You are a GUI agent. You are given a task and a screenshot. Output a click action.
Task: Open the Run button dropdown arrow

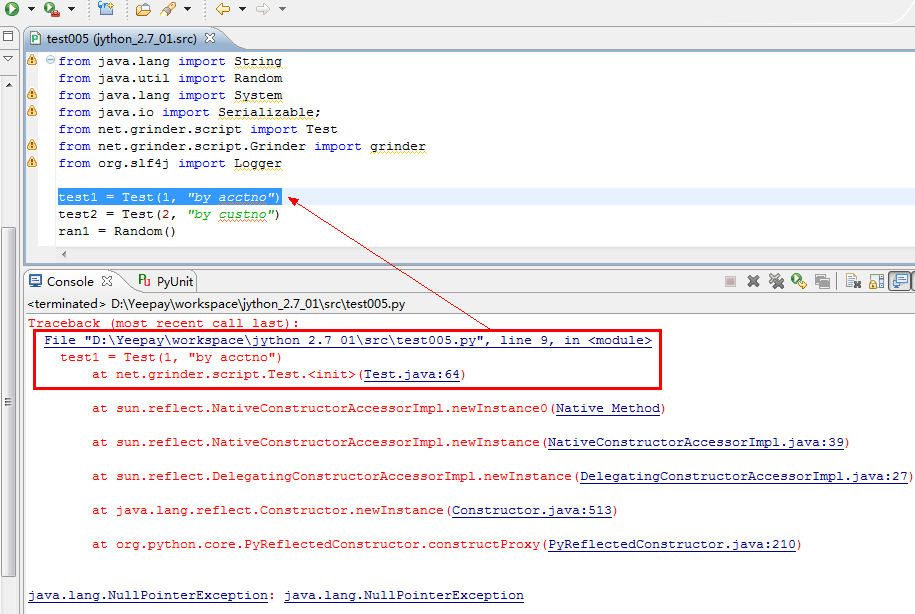tap(31, 9)
